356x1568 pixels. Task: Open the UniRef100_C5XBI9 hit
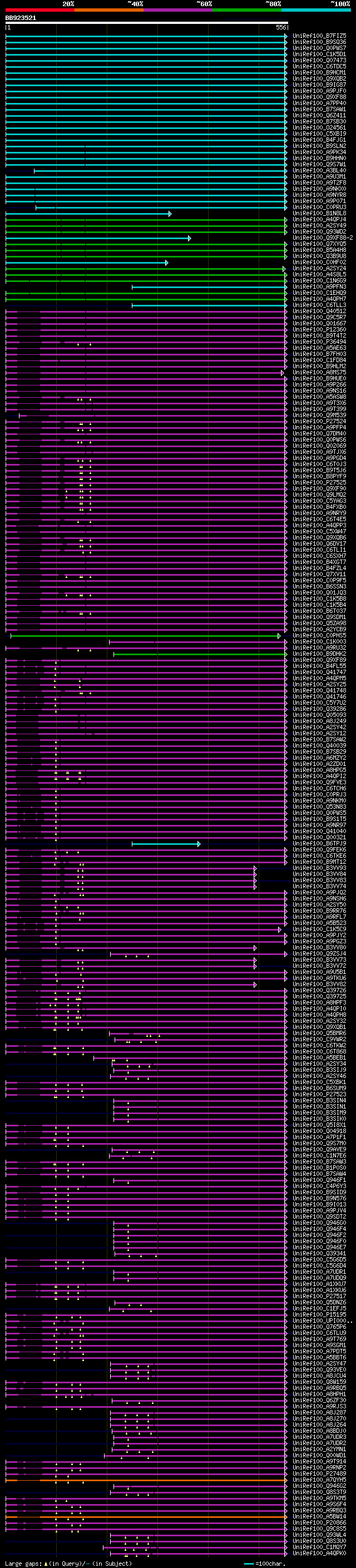319,134
